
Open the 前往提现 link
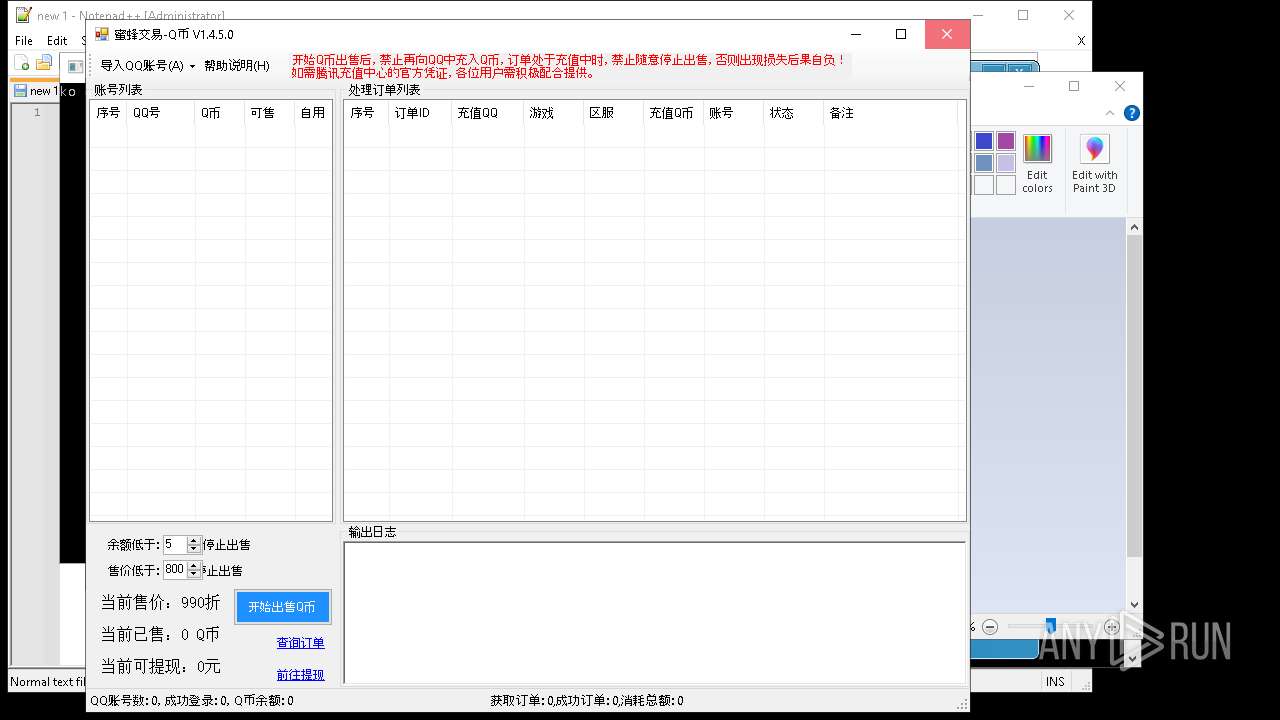300,675
